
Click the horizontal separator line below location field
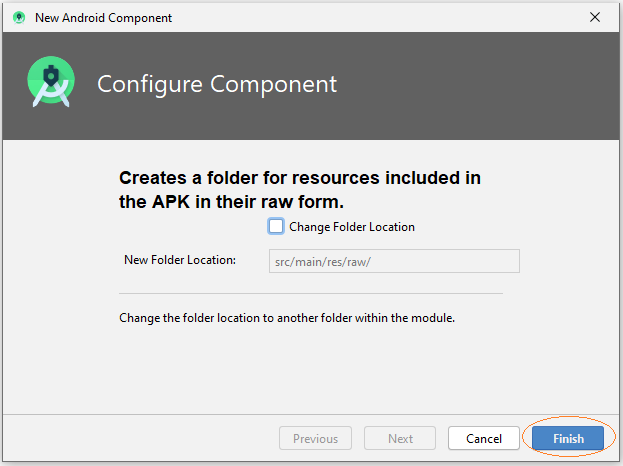311,294
